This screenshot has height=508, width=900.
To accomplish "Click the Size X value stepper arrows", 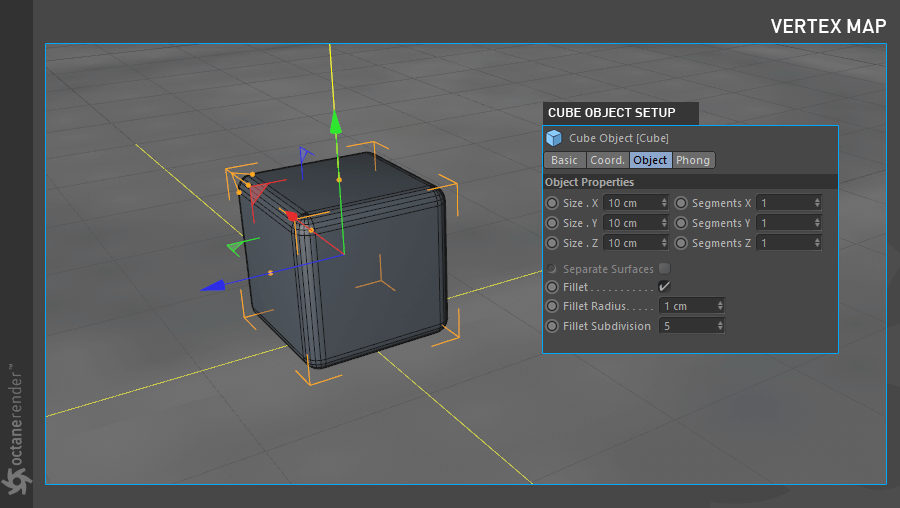I will point(664,203).
